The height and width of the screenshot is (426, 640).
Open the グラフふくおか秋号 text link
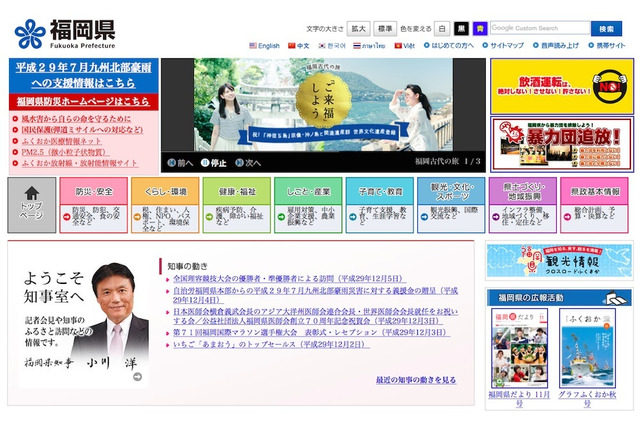click(x=587, y=399)
